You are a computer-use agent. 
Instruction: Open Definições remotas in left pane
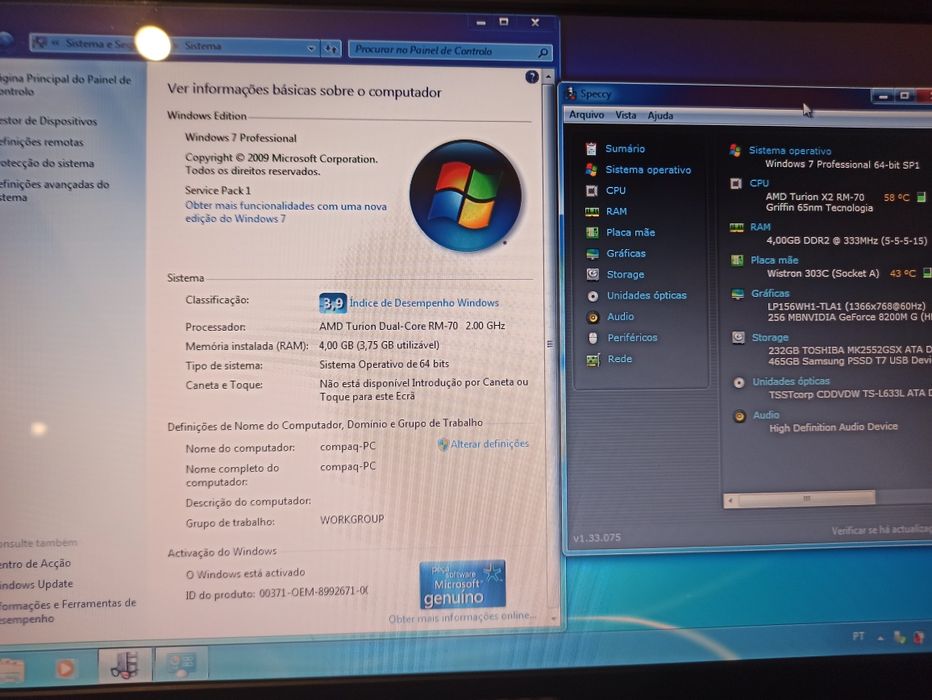41,142
